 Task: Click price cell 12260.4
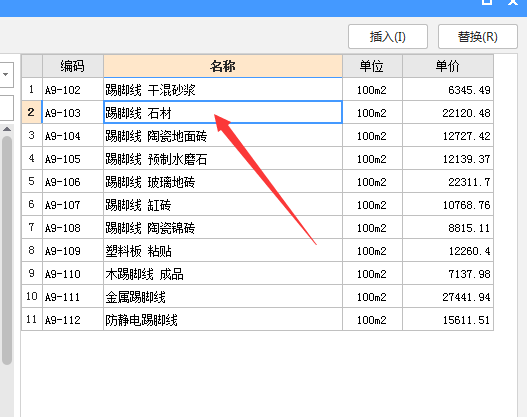coord(448,251)
